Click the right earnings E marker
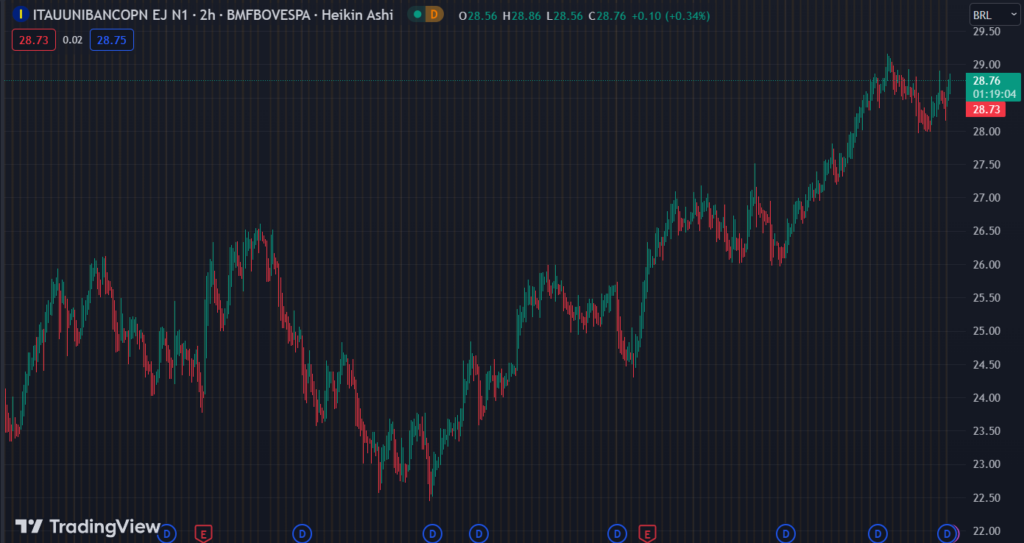1024x543 pixels. pyautogui.click(x=647, y=534)
